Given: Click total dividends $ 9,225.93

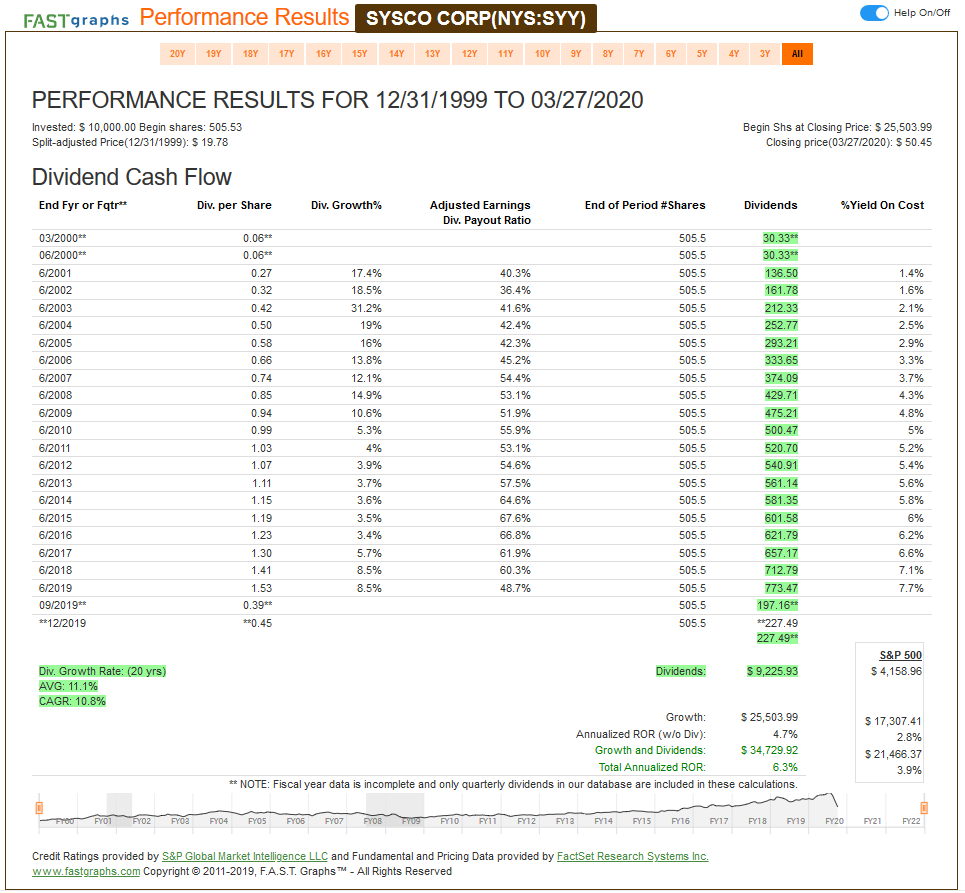Looking at the screenshot, I should 772,671.
